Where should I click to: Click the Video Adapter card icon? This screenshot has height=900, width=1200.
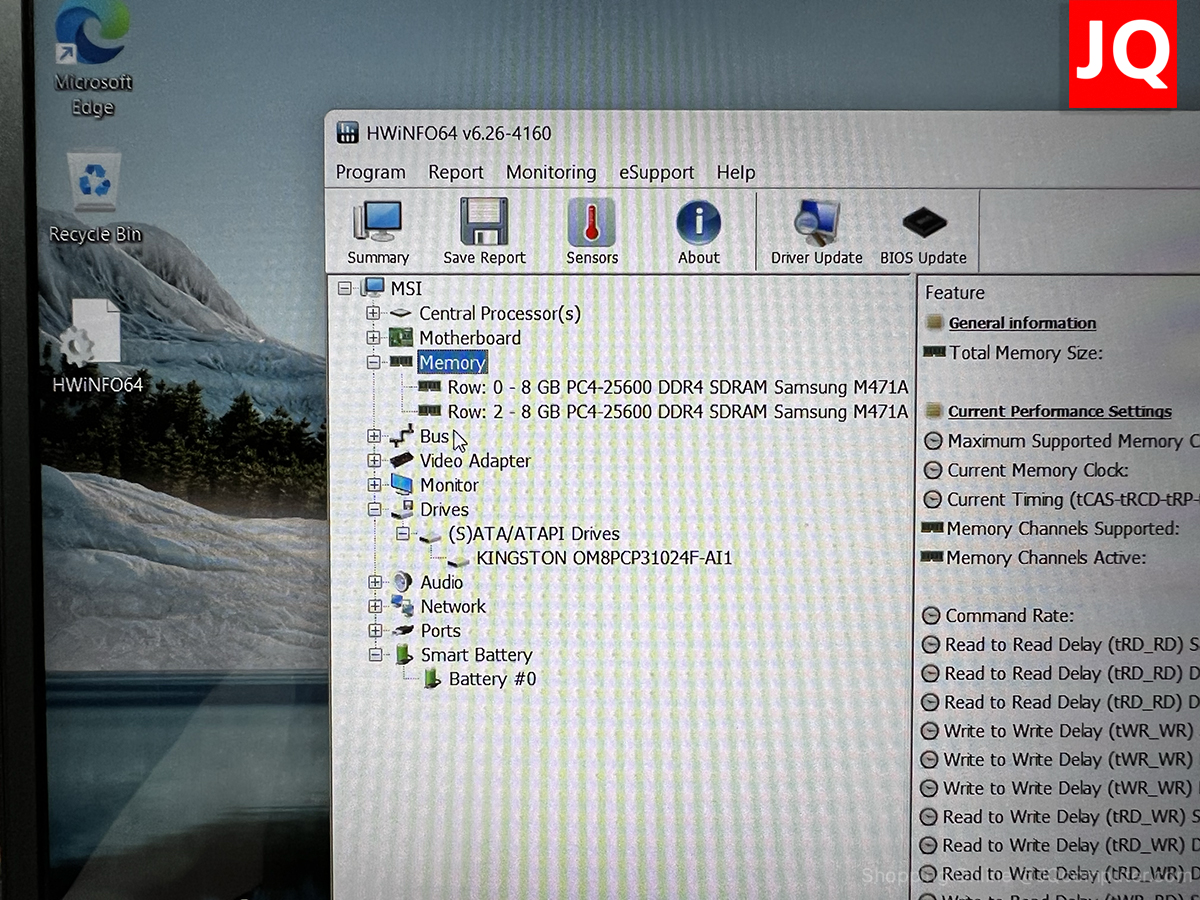pyautogui.click(x=402, y=460)
